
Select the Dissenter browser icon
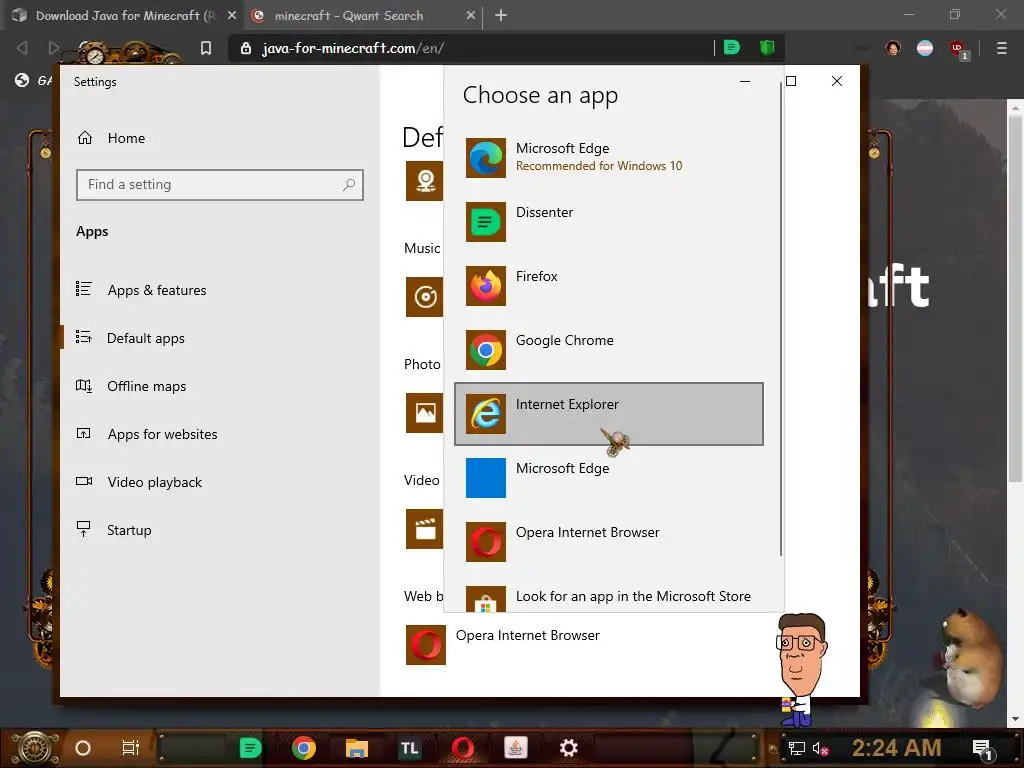485,222
